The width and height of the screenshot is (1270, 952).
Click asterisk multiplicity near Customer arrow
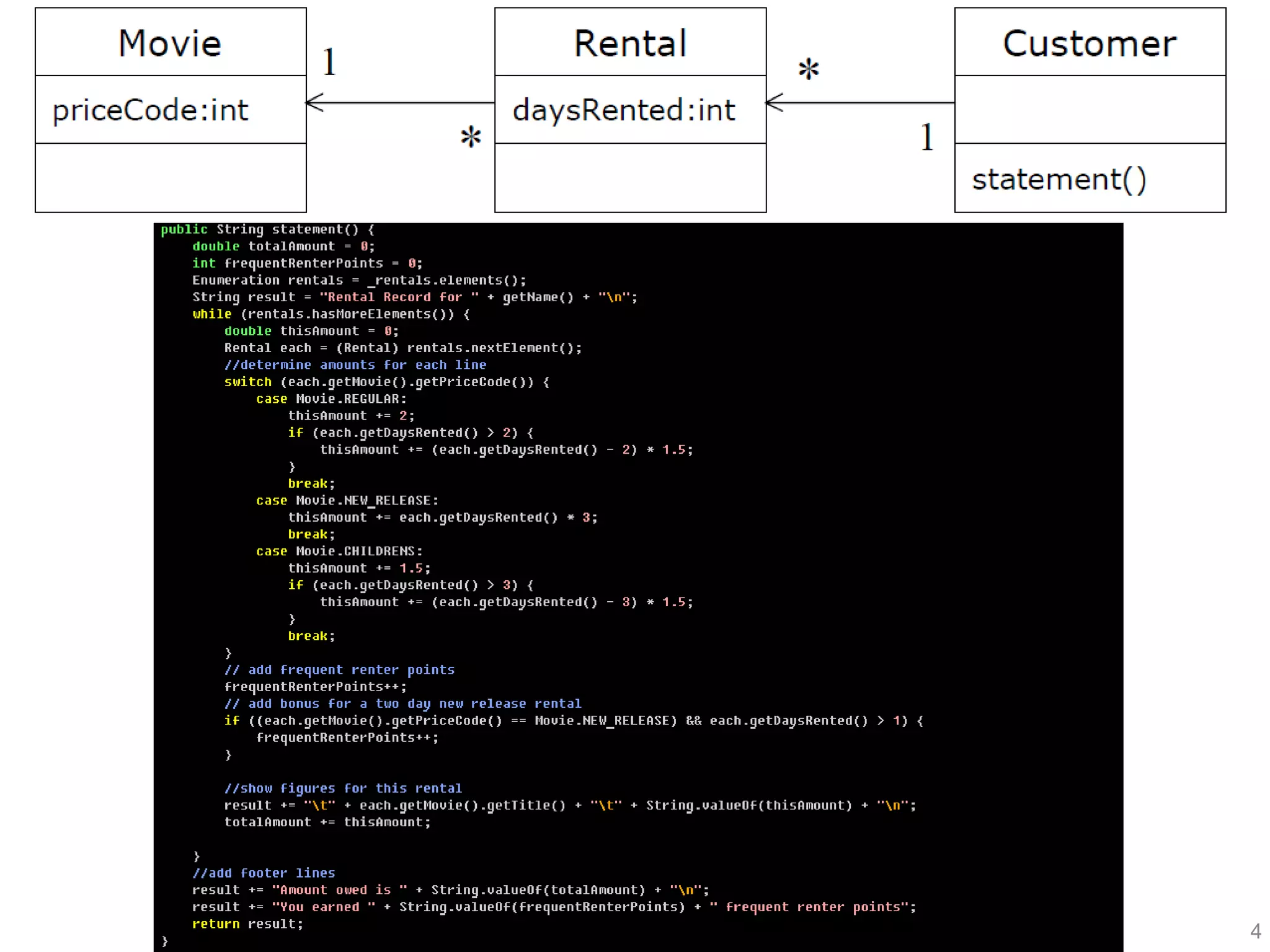click(x=808, y=69)
